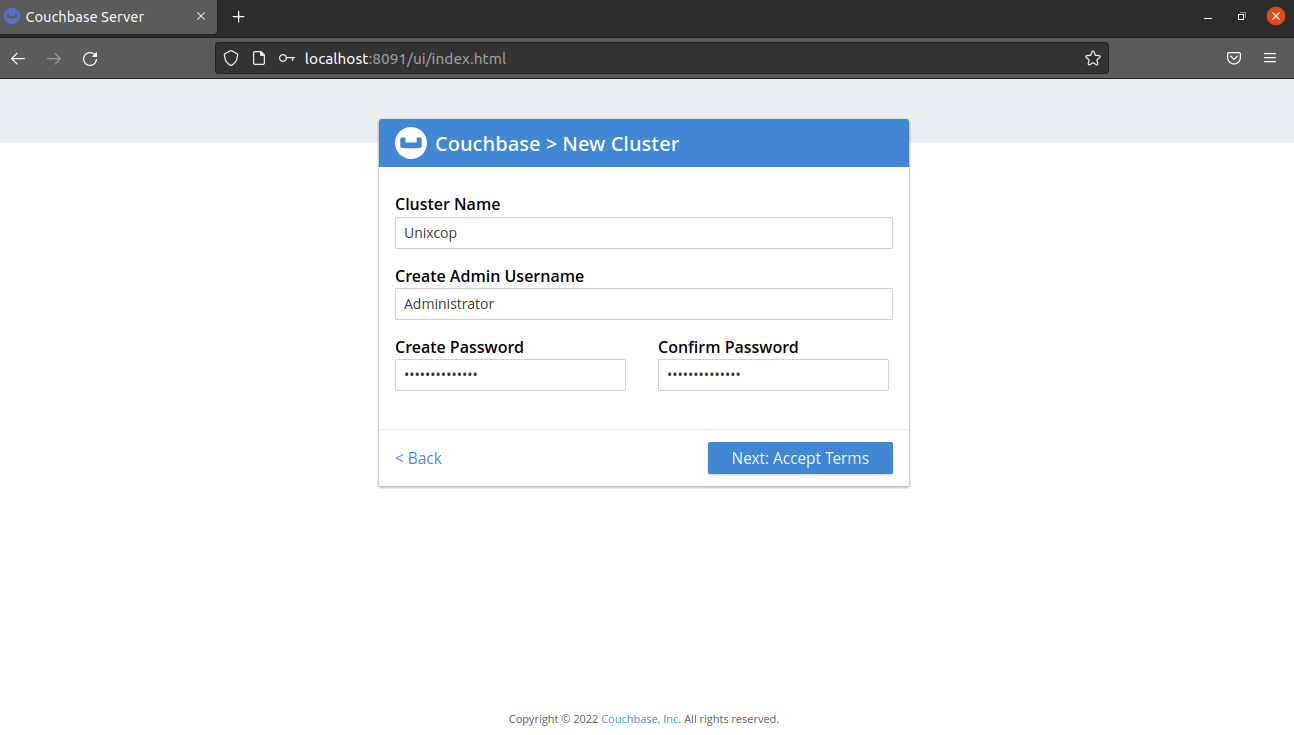Minimize the browser window
The image size is (1294, 735).
point(1208,17)
